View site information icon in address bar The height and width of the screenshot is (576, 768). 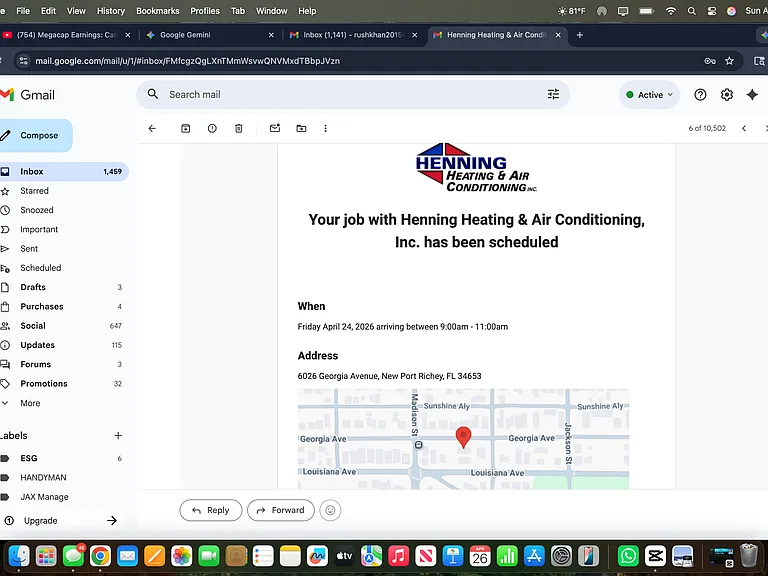(23, 61)
